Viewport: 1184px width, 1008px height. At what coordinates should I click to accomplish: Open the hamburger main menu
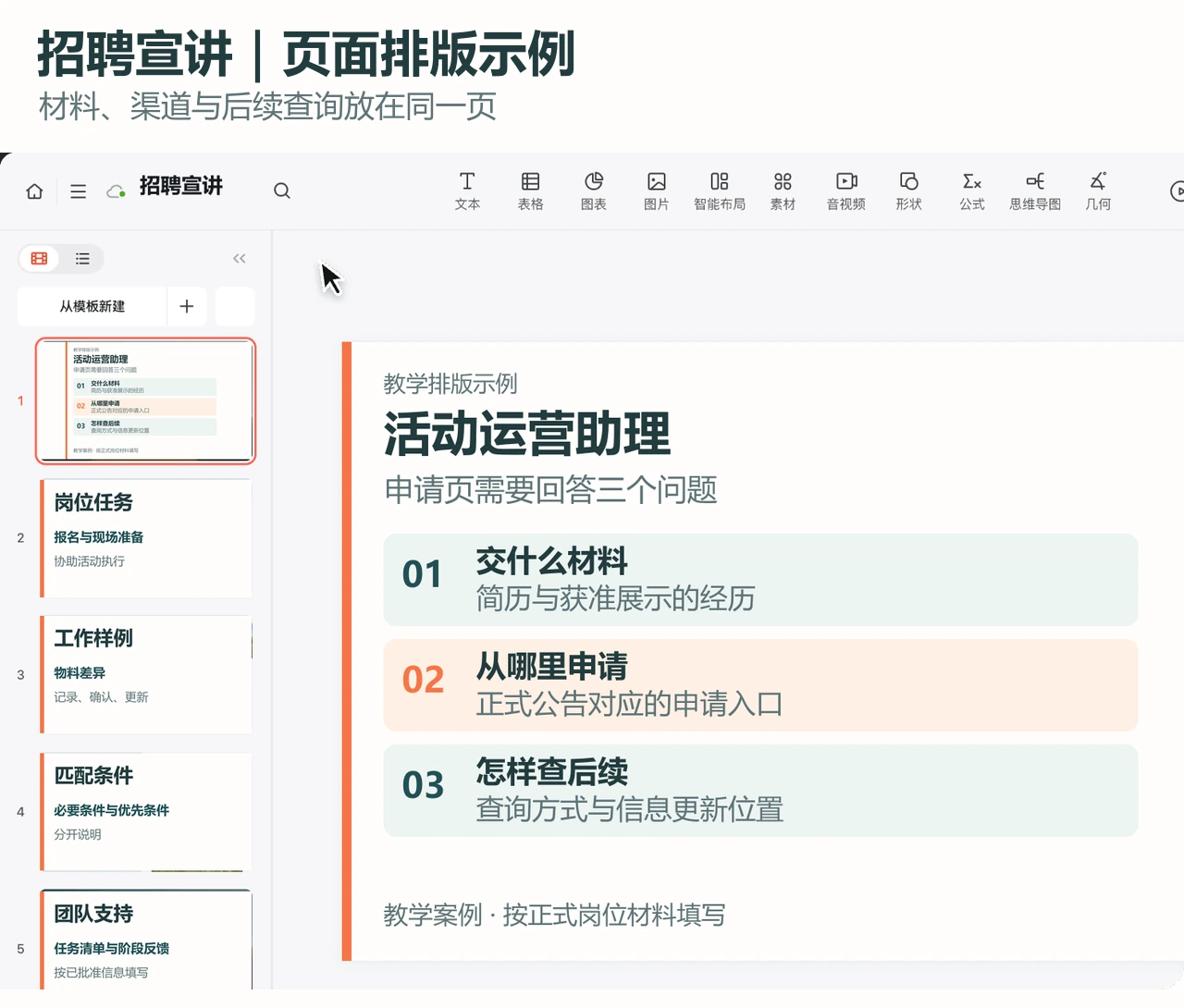[x=79, y=191]
